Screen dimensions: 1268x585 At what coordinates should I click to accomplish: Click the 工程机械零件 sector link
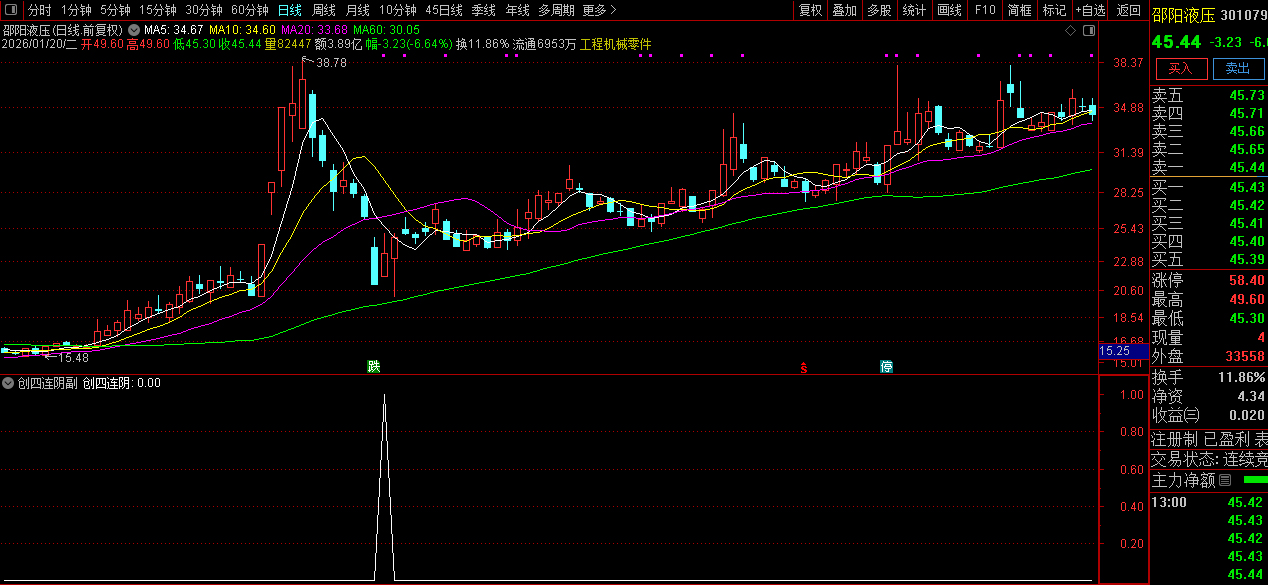pos(615,44)
